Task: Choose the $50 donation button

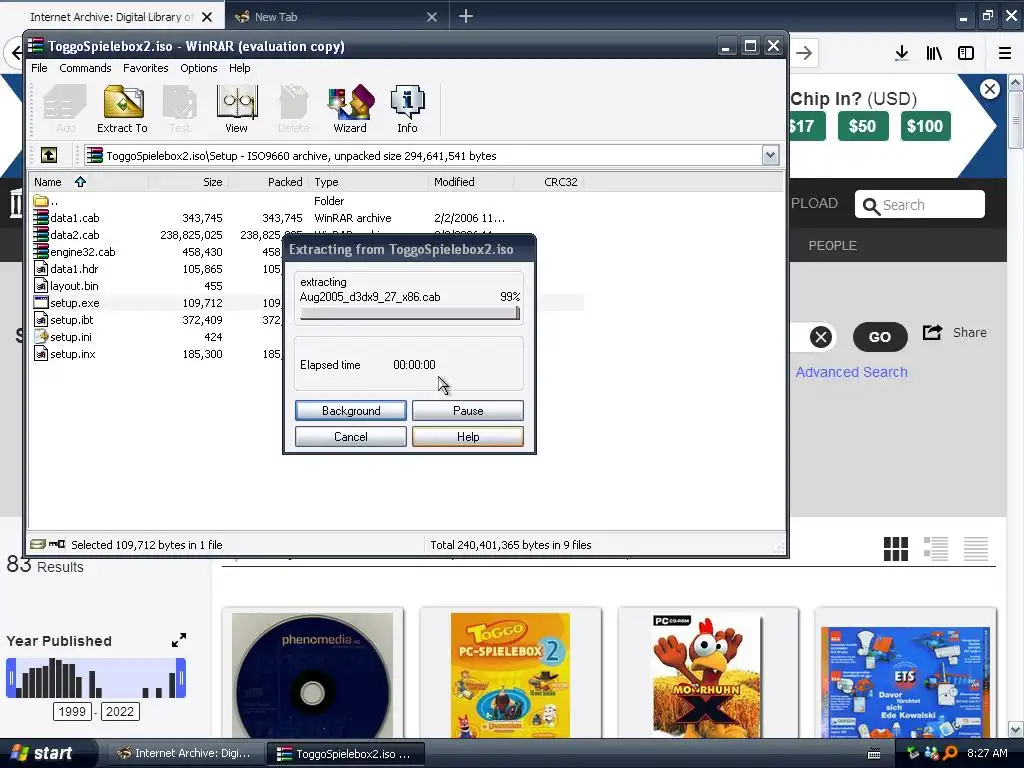Action: [862, 126]
